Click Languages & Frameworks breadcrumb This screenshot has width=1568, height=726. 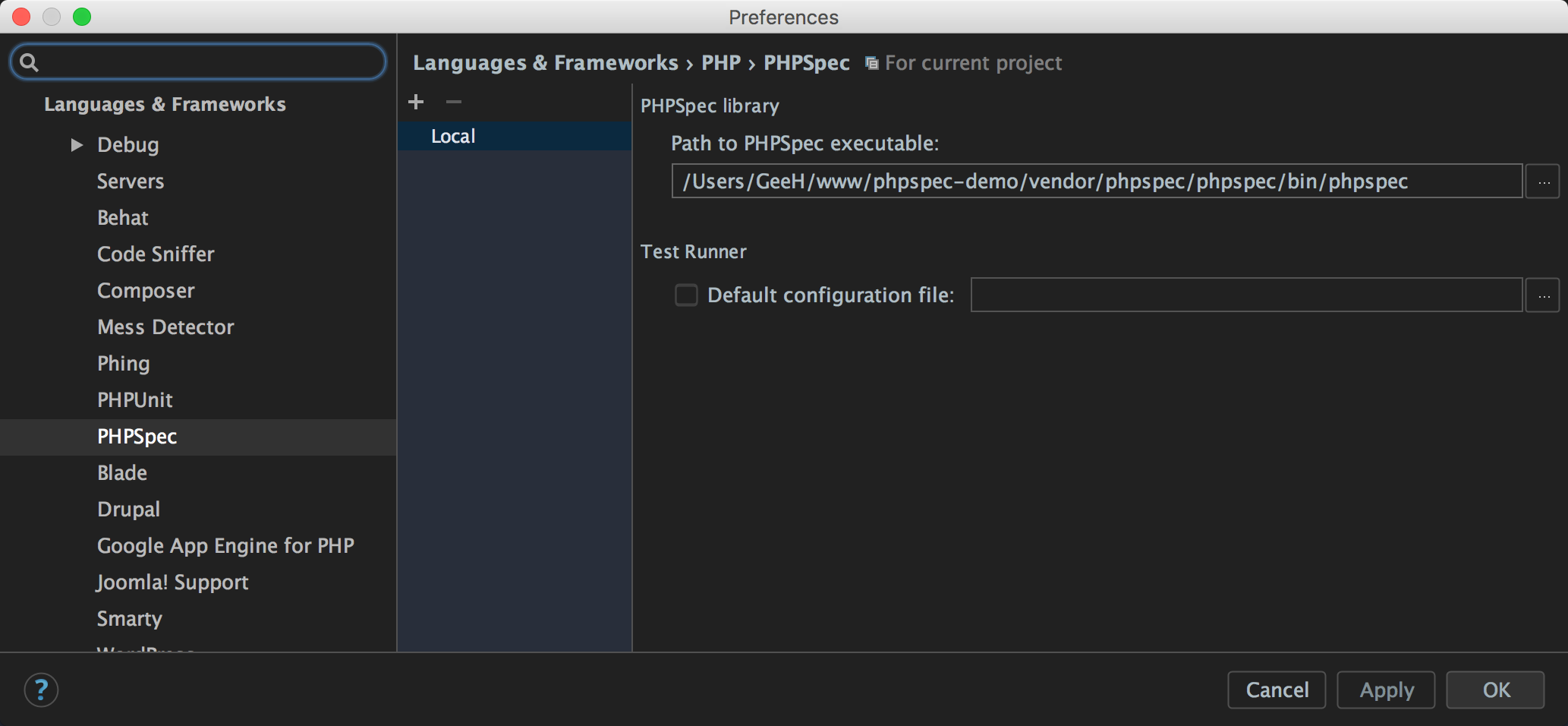coord(545,63)
